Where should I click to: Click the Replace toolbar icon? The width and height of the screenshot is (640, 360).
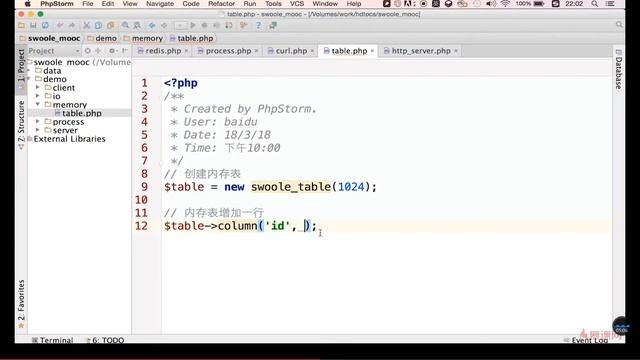[137, 25]
